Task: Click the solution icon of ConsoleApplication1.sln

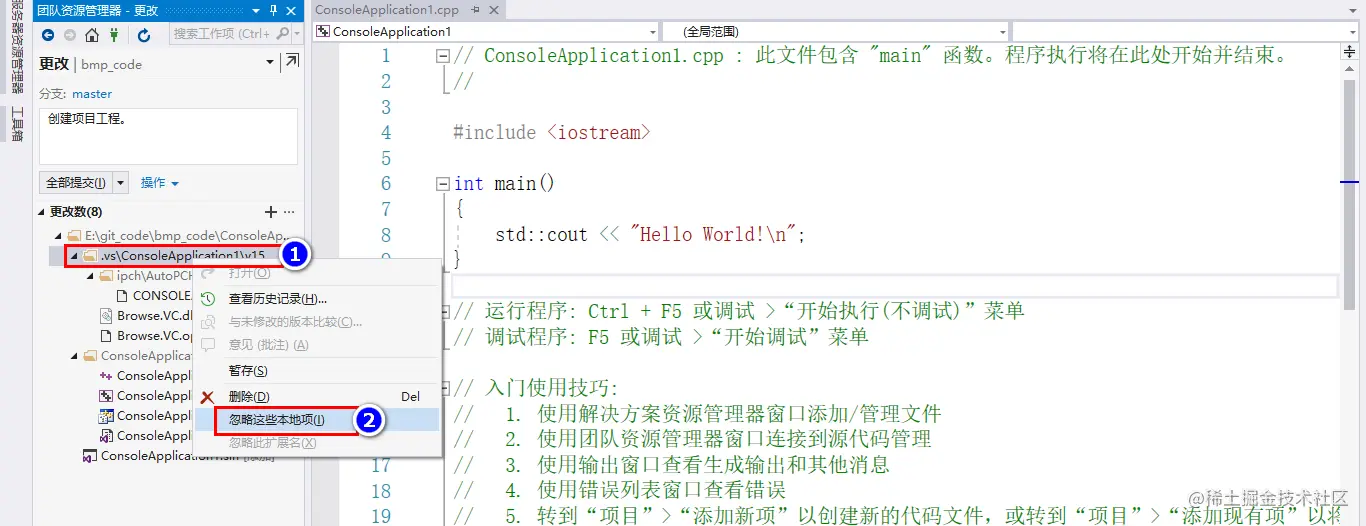Action: (x=92, y=456)
